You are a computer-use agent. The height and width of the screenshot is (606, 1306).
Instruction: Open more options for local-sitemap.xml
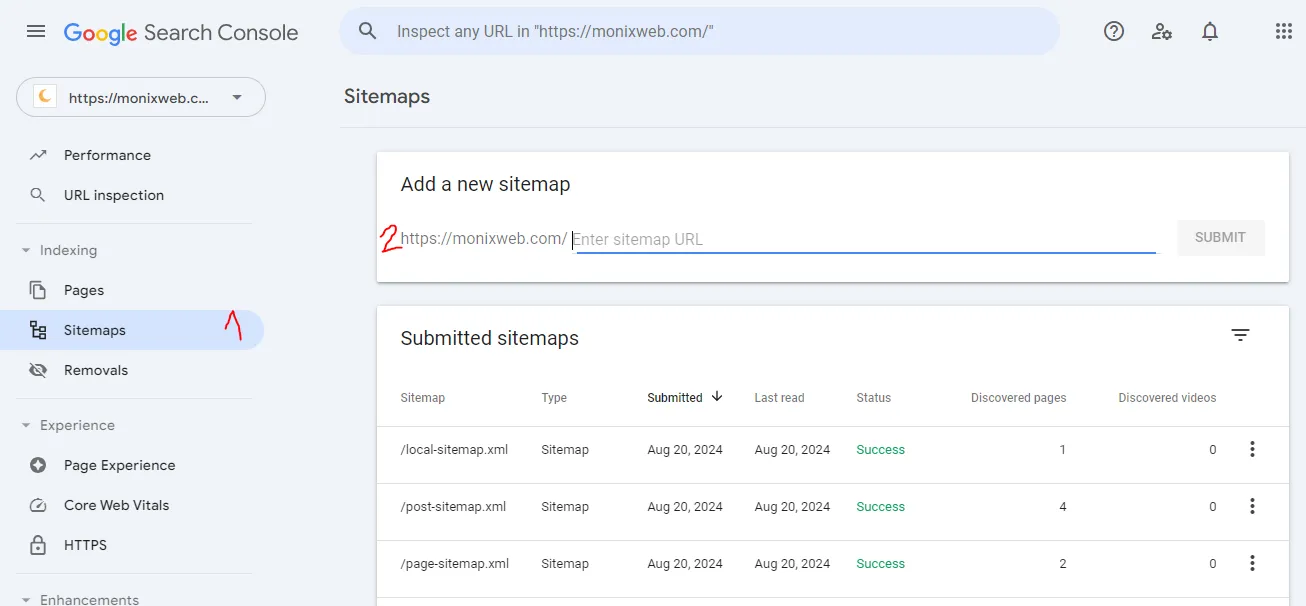pos(1252,450)
